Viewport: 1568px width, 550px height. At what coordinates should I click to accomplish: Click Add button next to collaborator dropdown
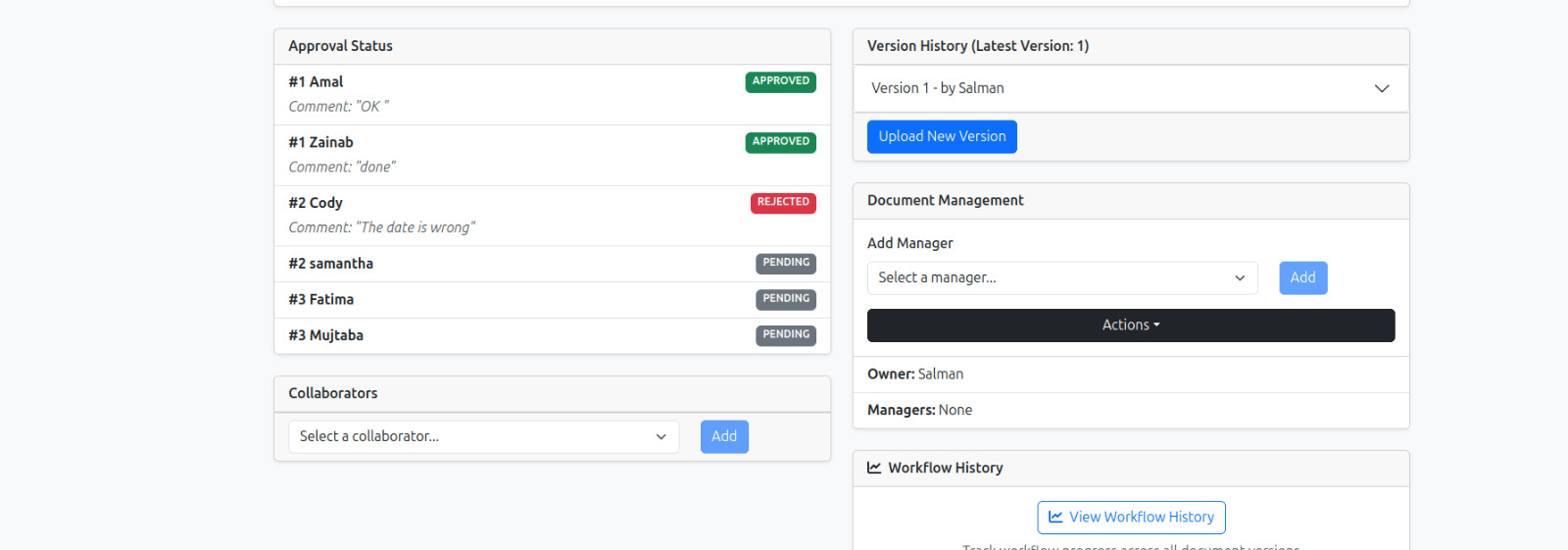pos(724,437)
